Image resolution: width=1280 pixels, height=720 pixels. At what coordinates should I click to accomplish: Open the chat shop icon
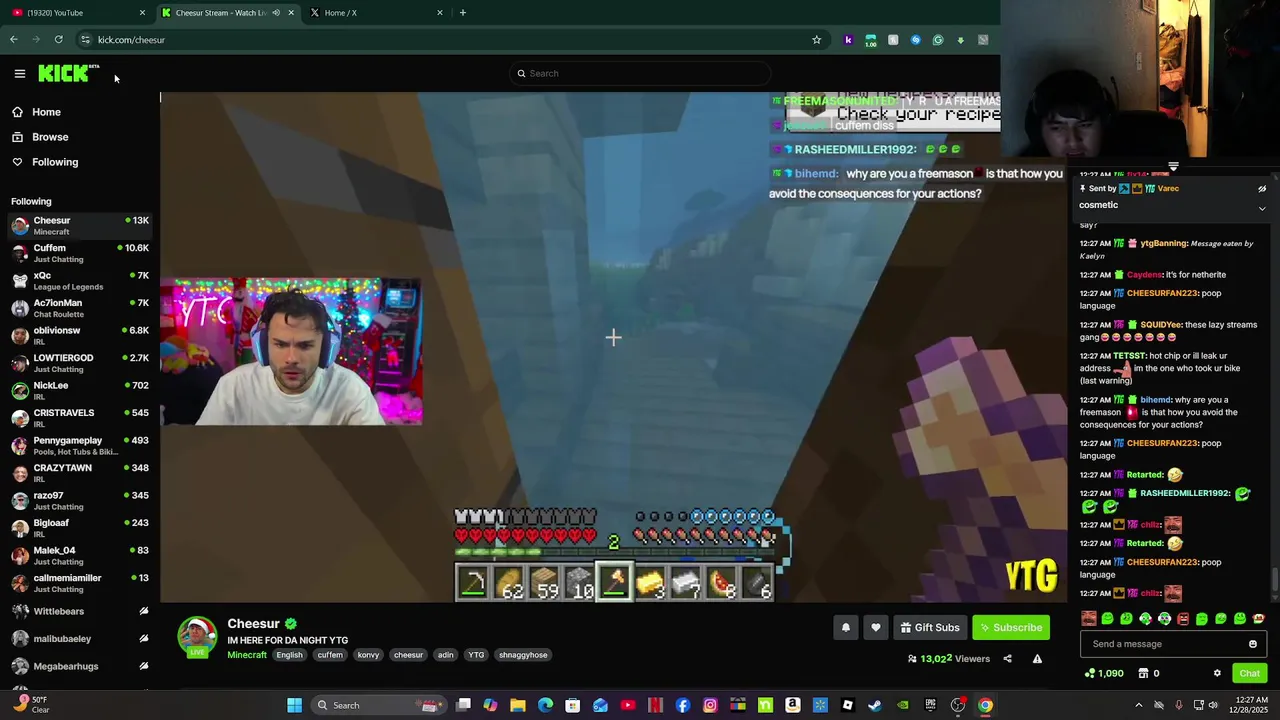click(1143, 673)
